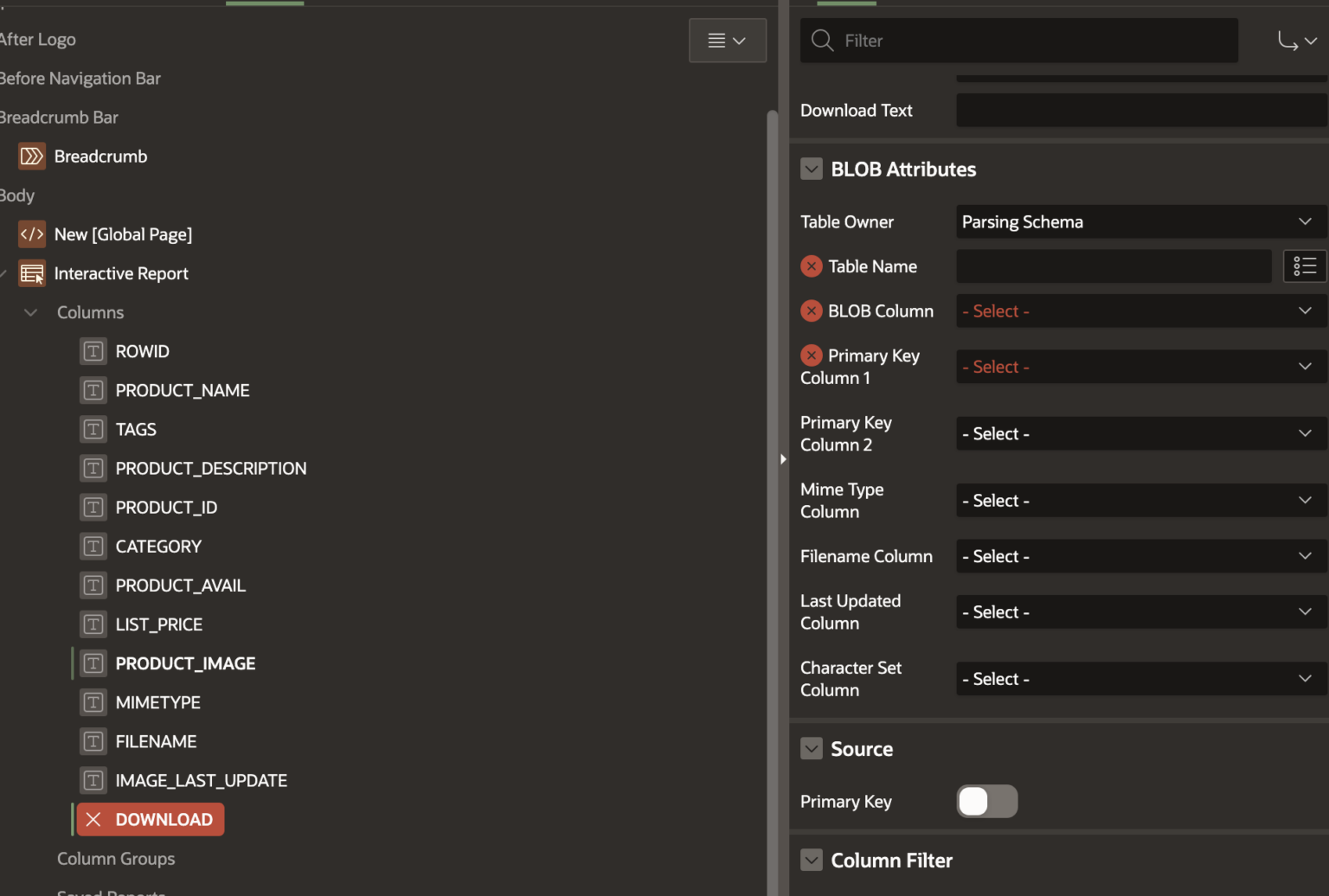
Task: Open the Table Name list of values picker icon
Action: click(x=1304, y=266)
